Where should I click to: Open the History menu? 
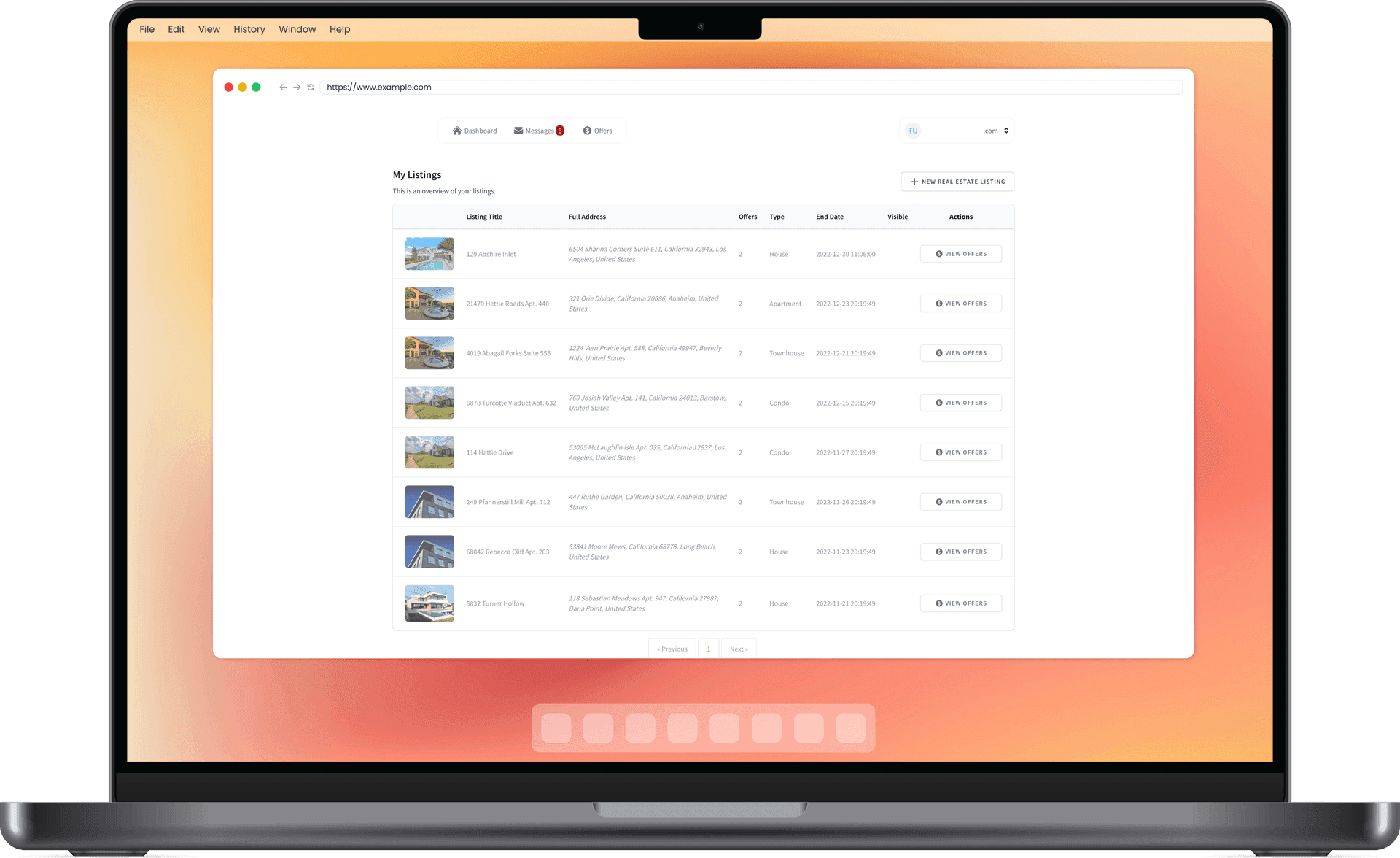click(249, 29)
